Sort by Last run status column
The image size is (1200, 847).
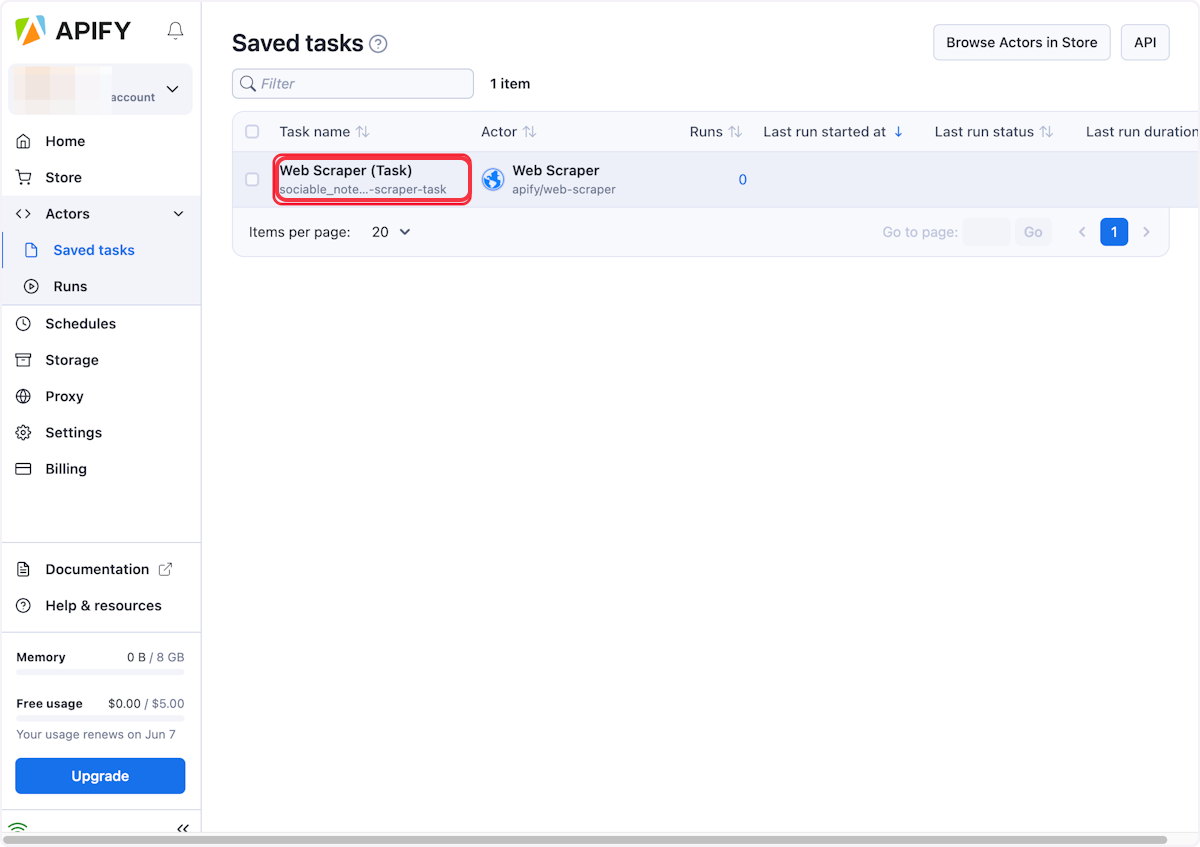(x=994, y=132)
